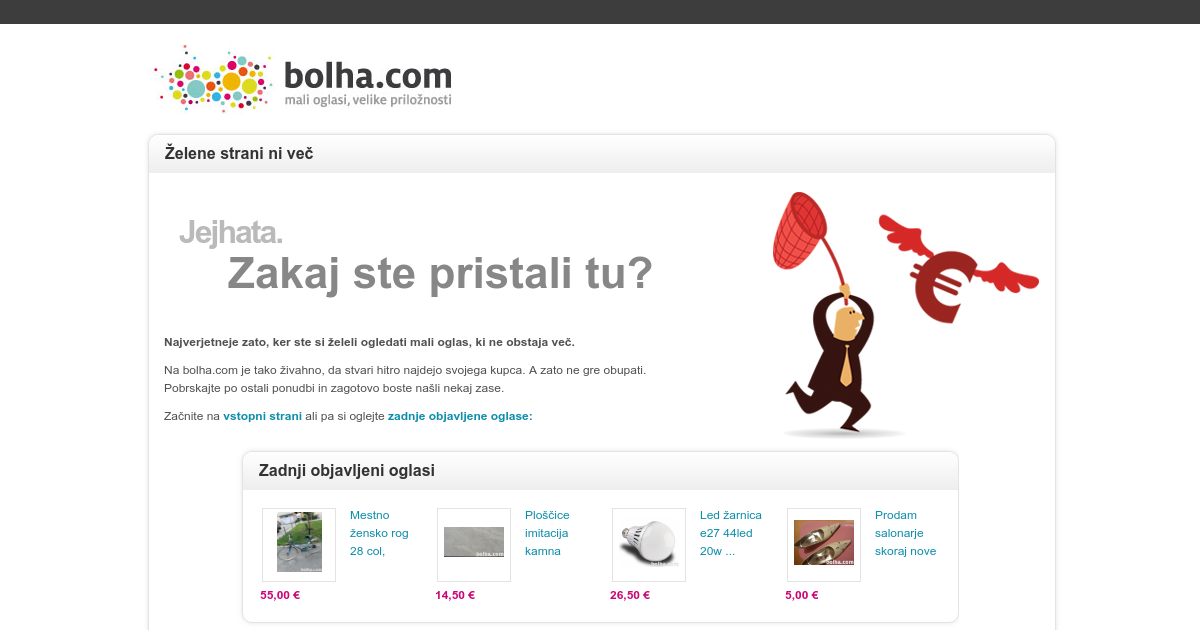Image resolution: width=1200 pixels, height=630 pixels.
Task: Open Mestno žensko rog 28 col listing
Action: [379, 533]
